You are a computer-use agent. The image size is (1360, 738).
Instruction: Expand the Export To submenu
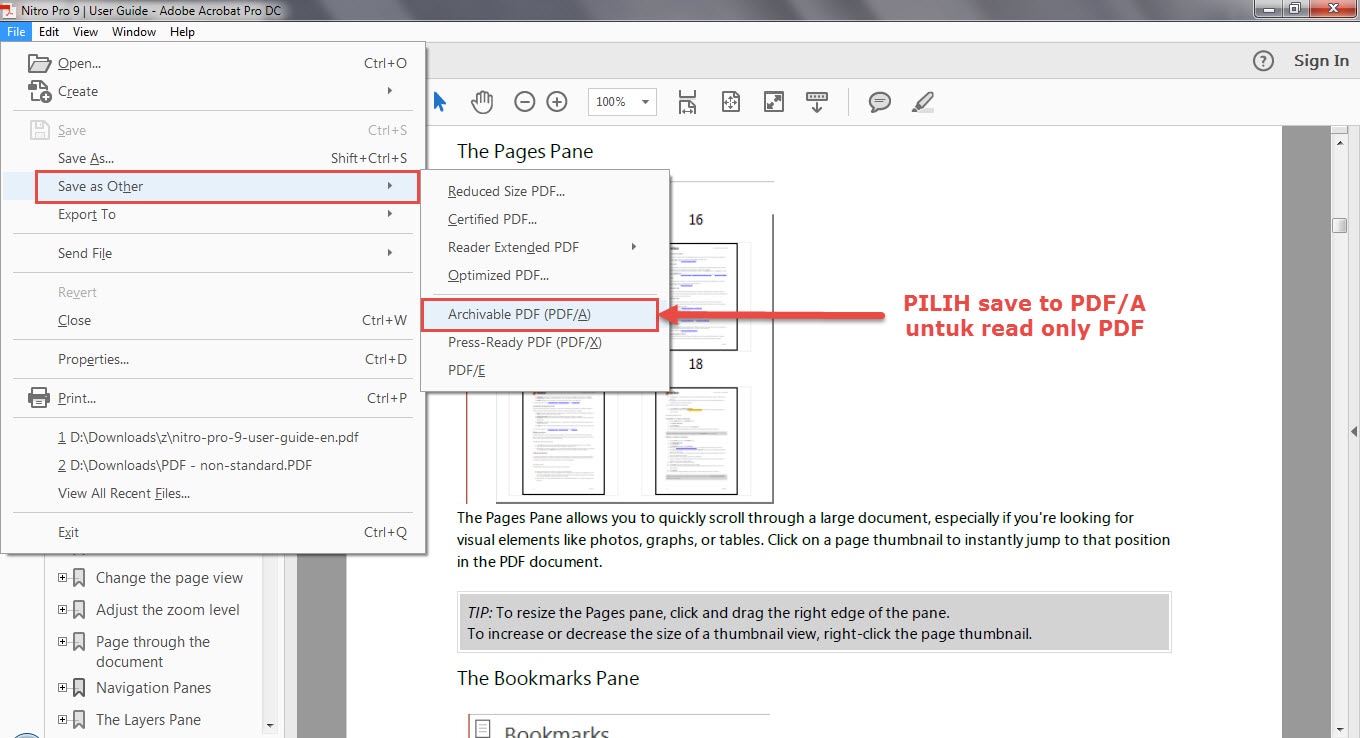point(213,214)
